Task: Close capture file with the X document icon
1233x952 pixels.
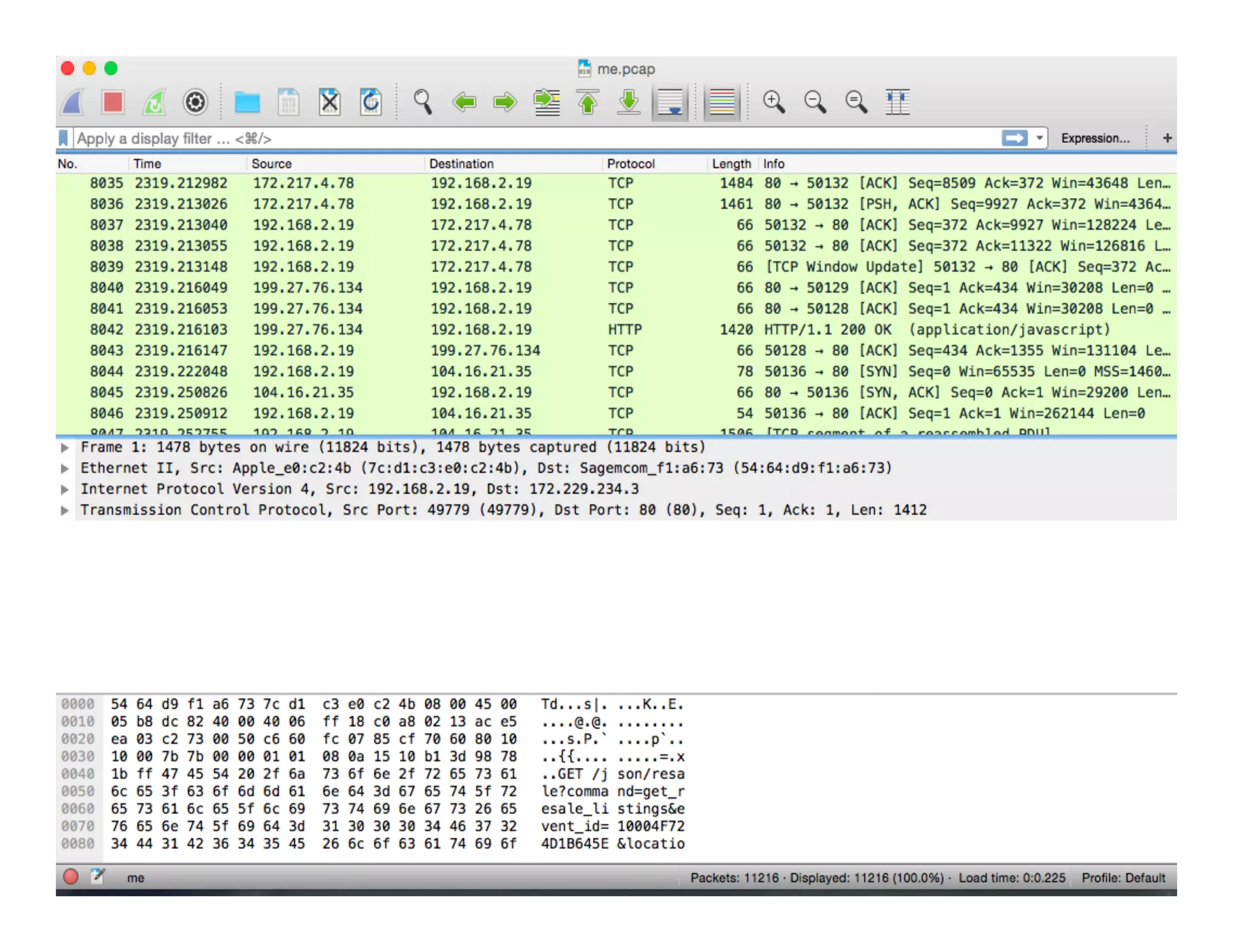Action: pos(329,102)
